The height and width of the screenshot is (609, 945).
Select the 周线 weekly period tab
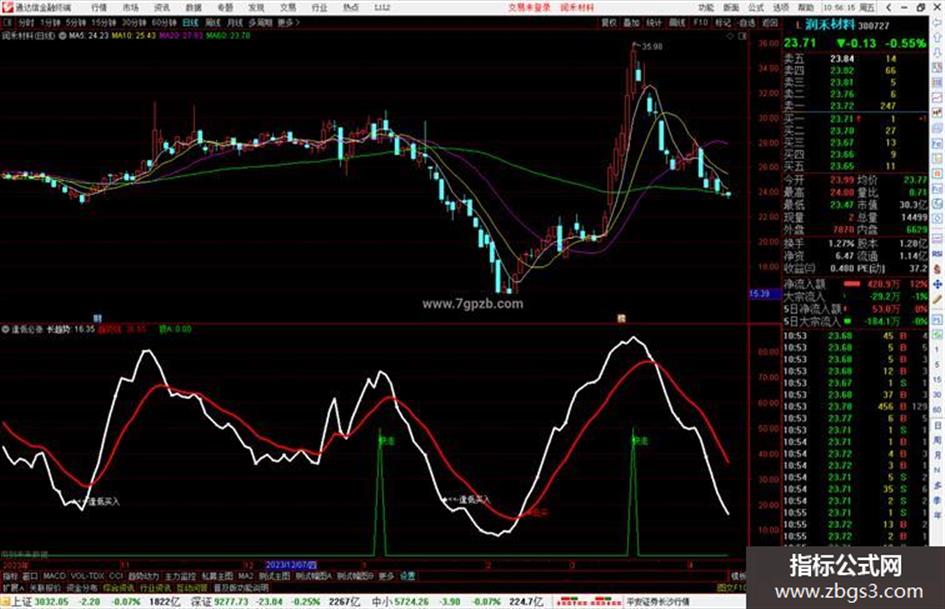pos(213,22)
